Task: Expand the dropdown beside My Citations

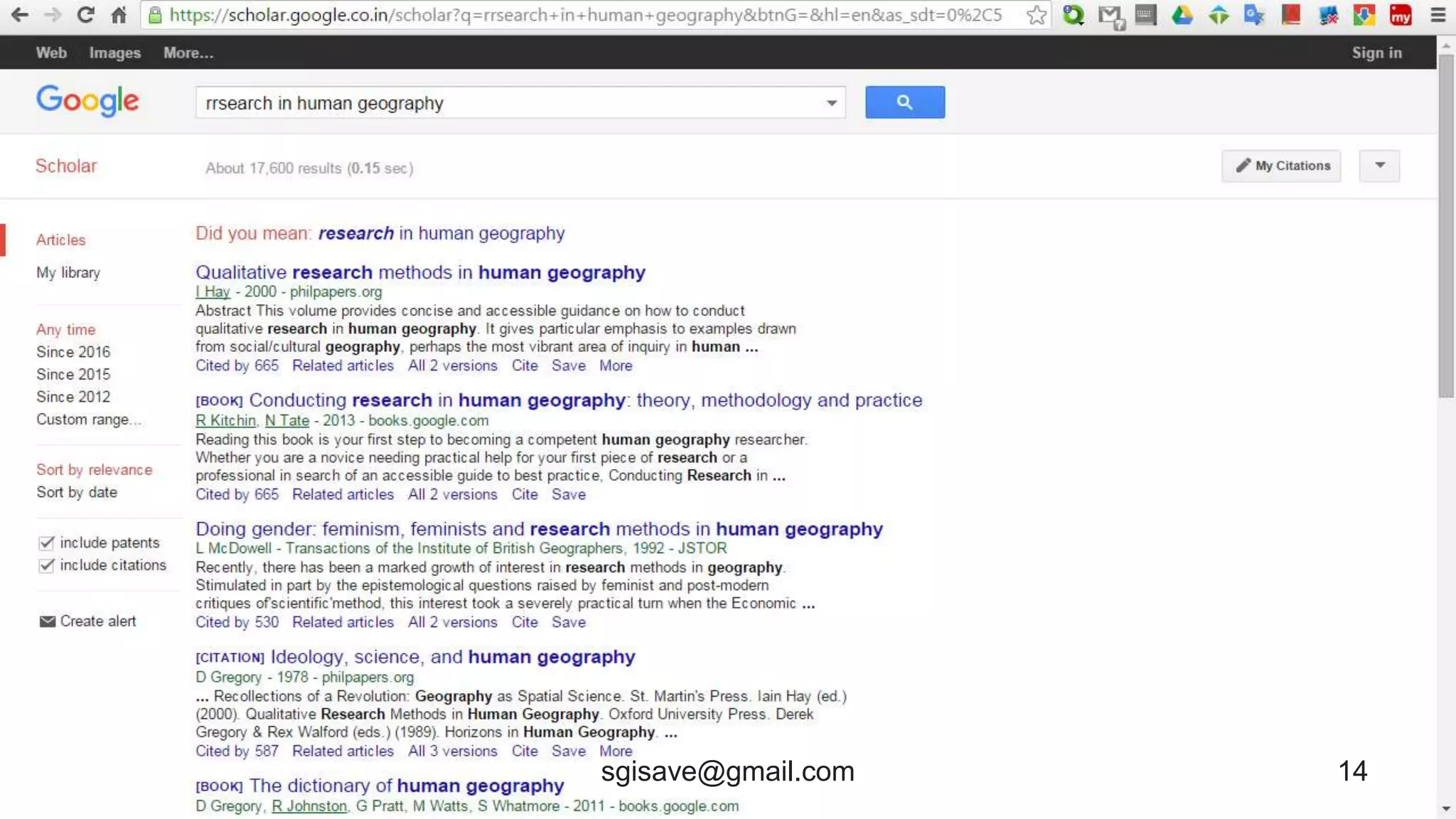Action: tap(1379, 166)
